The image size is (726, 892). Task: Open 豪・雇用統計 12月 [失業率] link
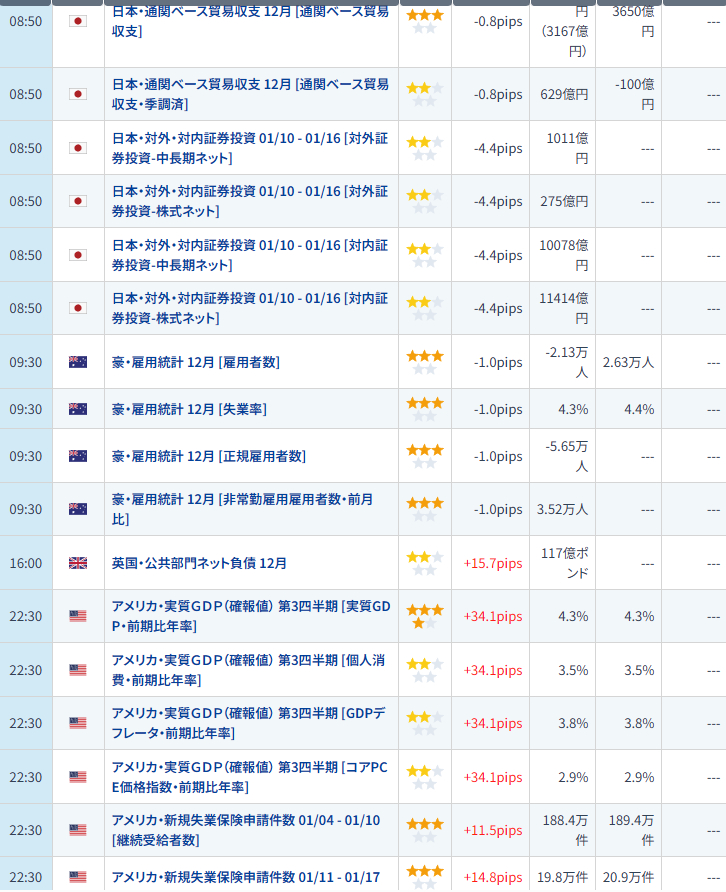189,409
